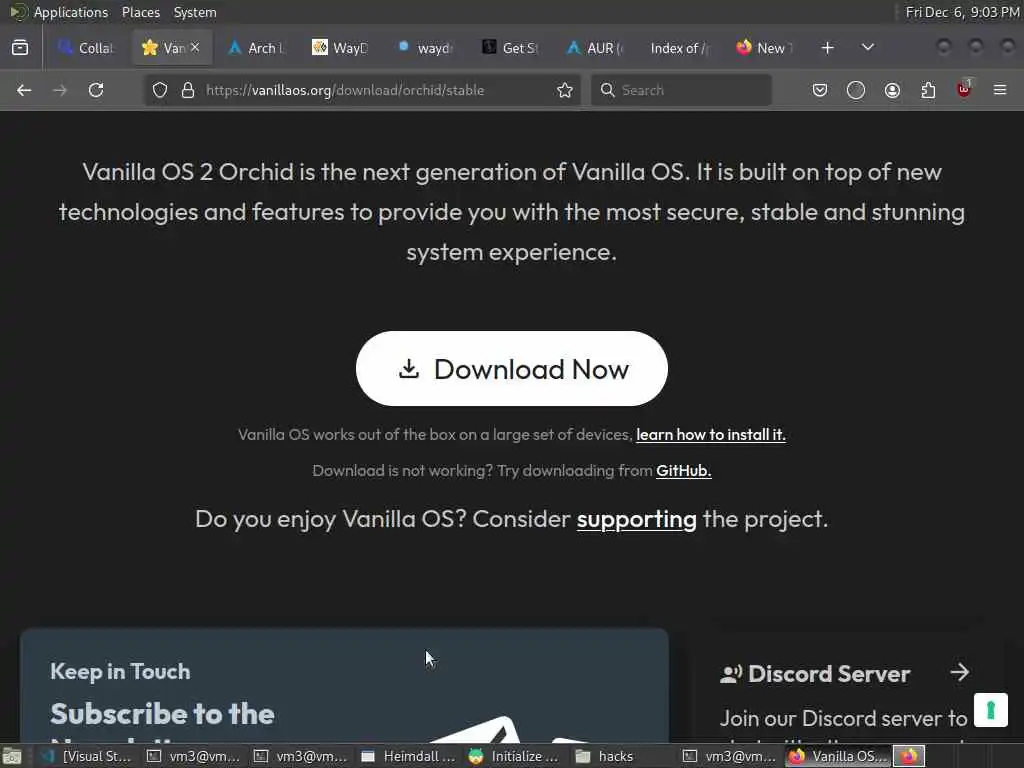The width and height of the screenshot is (1024, 768).
Task: Save page to Pocket
Action: point(820,90)
